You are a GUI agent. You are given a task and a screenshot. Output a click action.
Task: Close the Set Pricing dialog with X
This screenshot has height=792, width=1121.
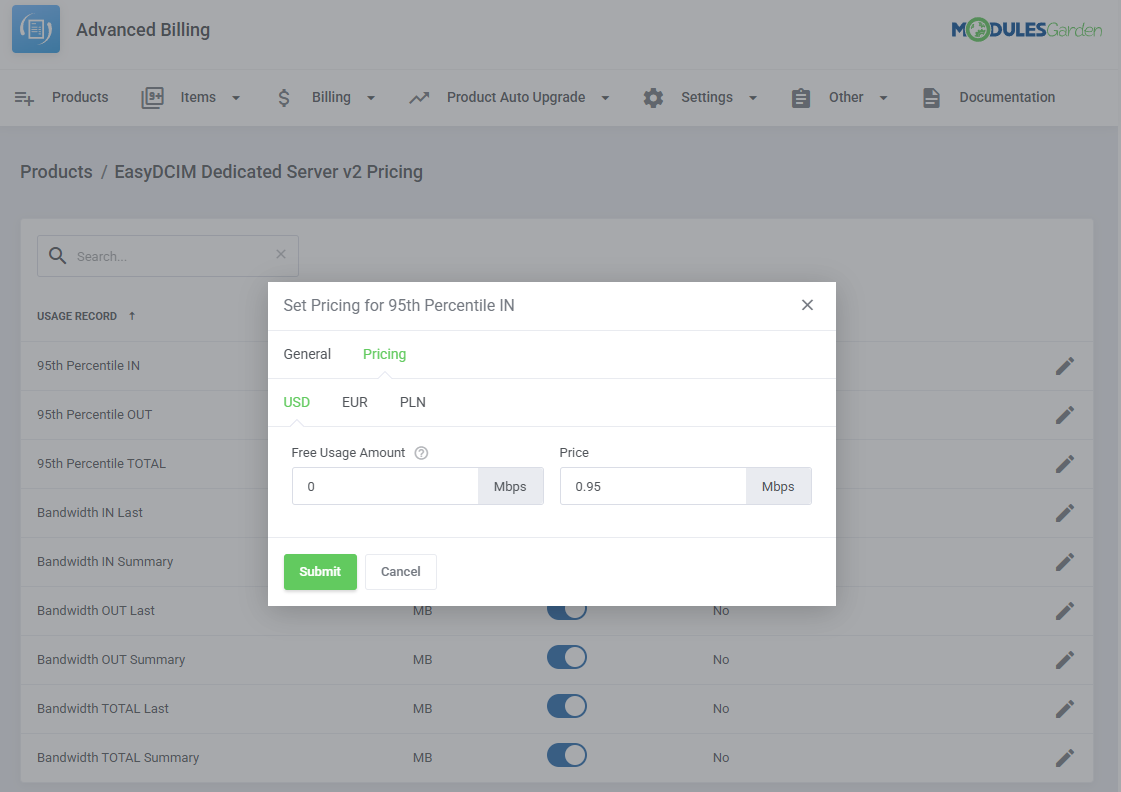click(807, 305)
